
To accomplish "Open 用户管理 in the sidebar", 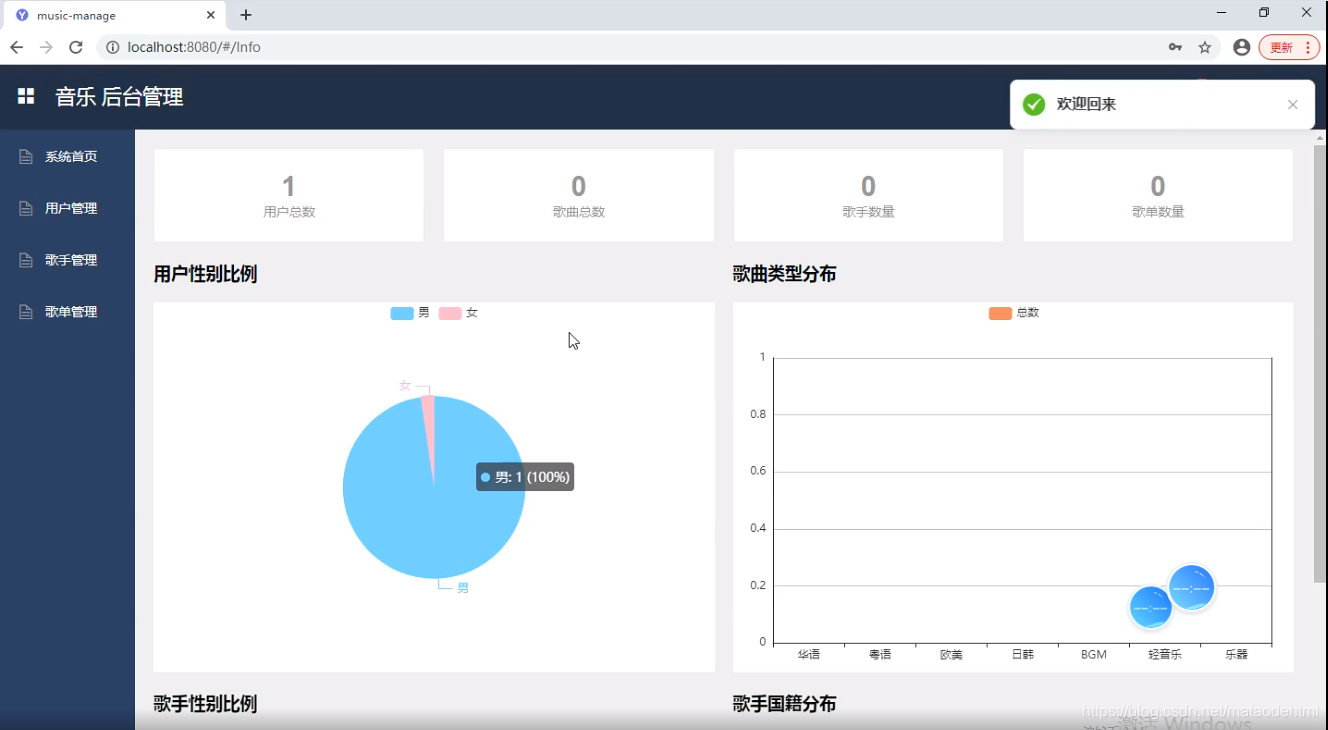I will [67, 209].
